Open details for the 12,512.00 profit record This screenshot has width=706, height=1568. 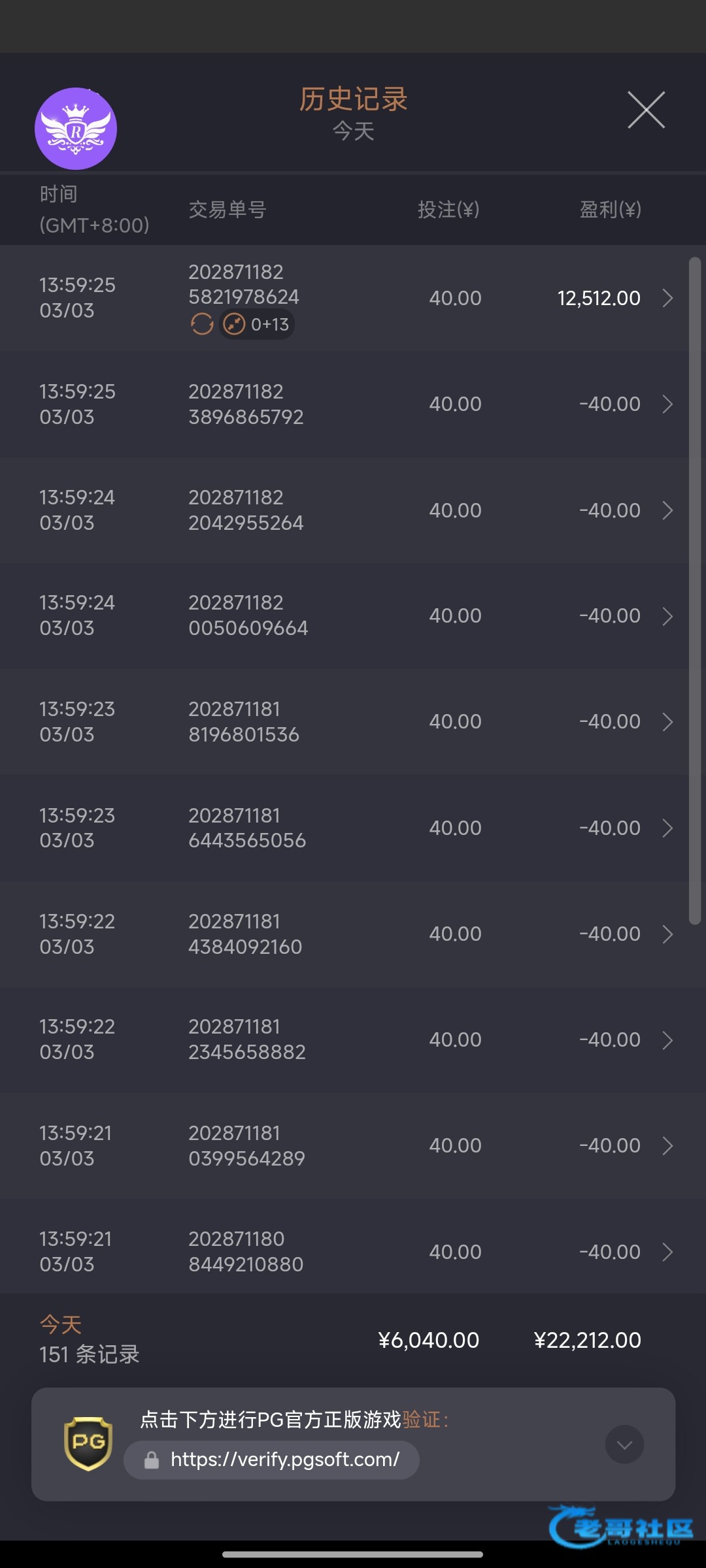click(667, 298)
